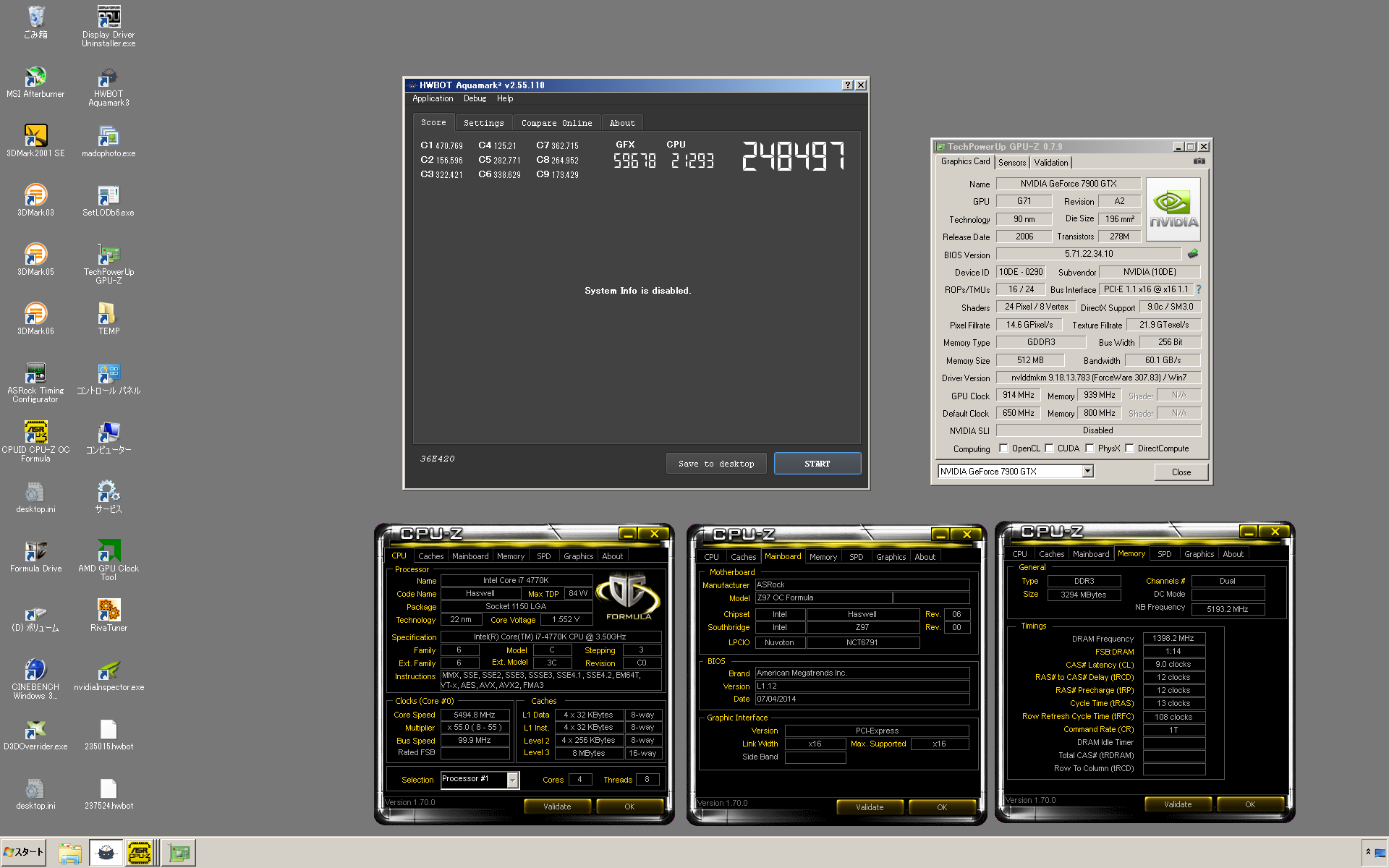1389x868 pixels.
Task: Expand GPU selection dropdown in GPU-Z
Action: click(1087, 472)
